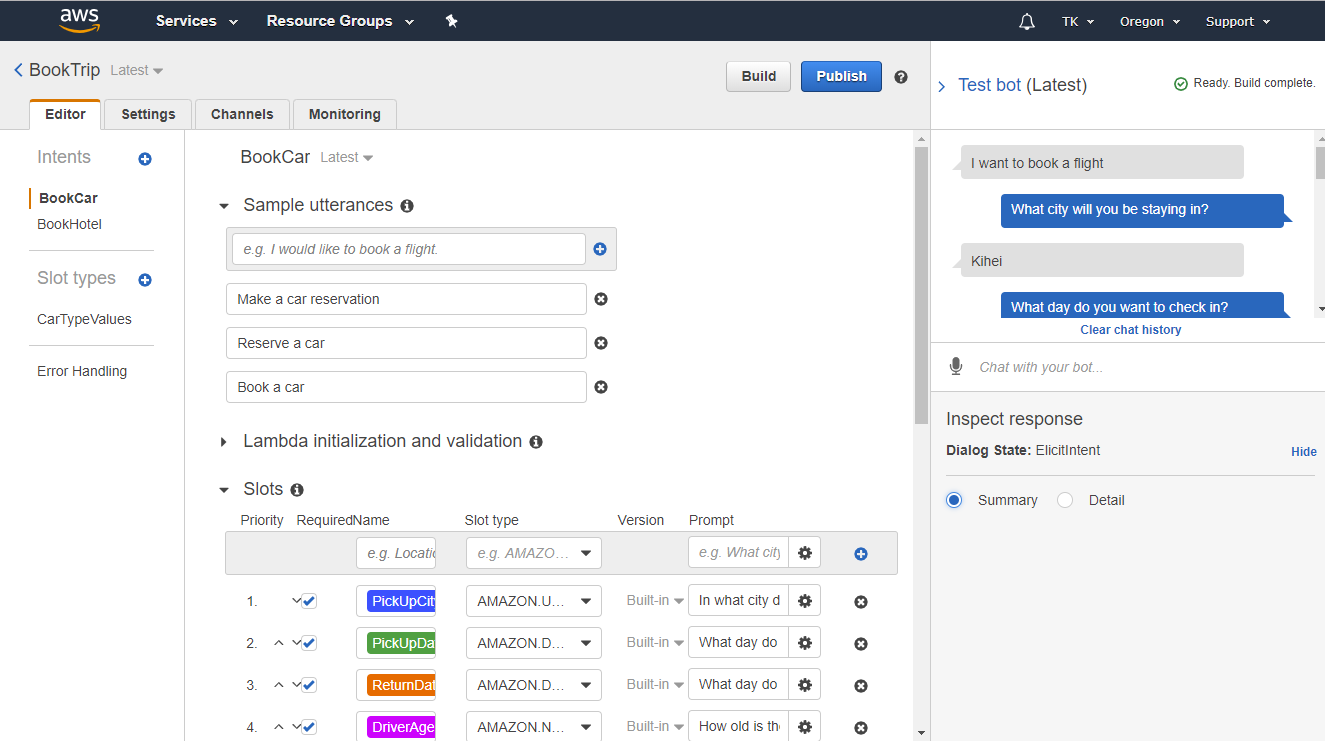Expand Lambda initialization and validation section
Viewport: 1325px width, 741px height.
point(224,442)
